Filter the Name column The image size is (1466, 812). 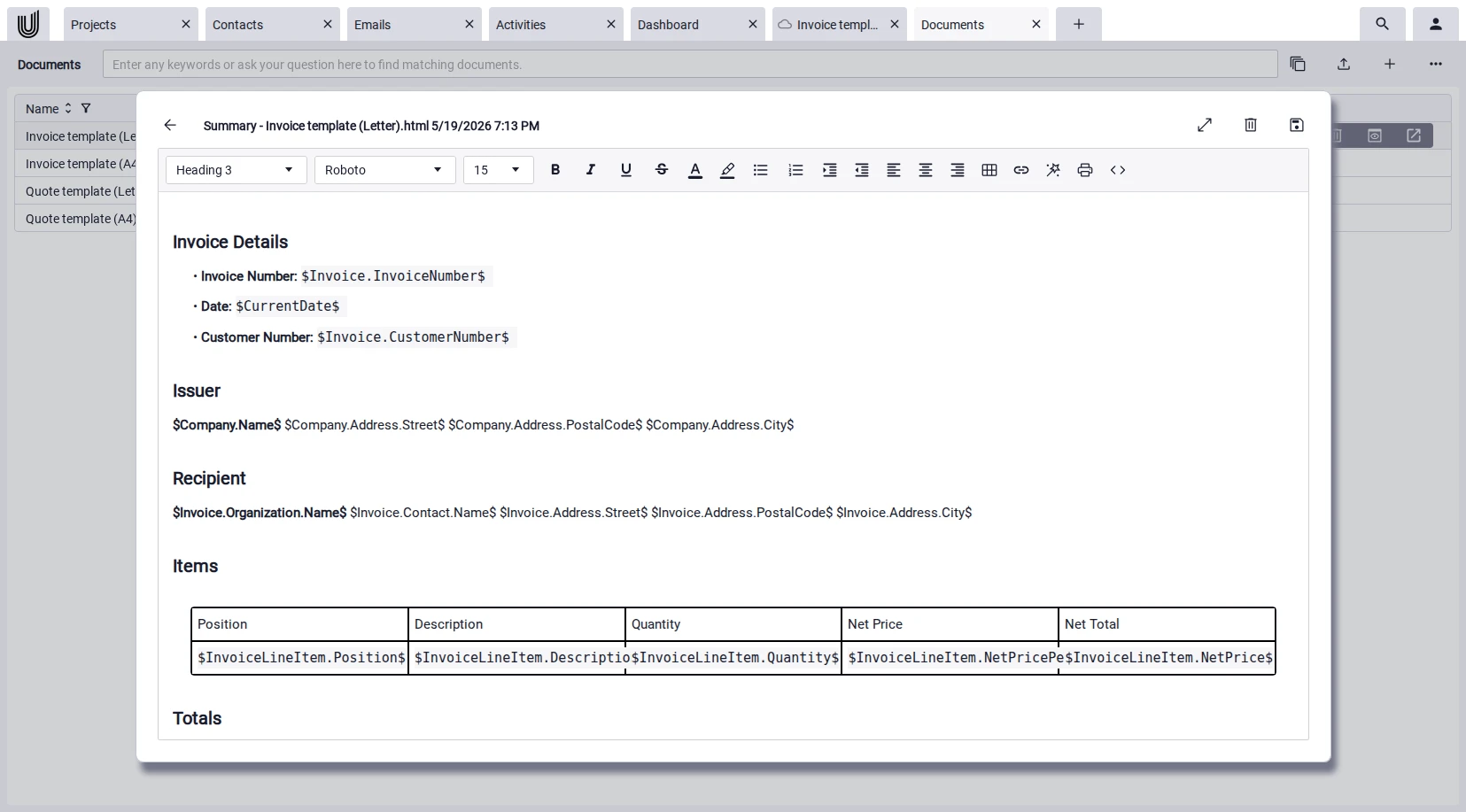click(86, 109)
